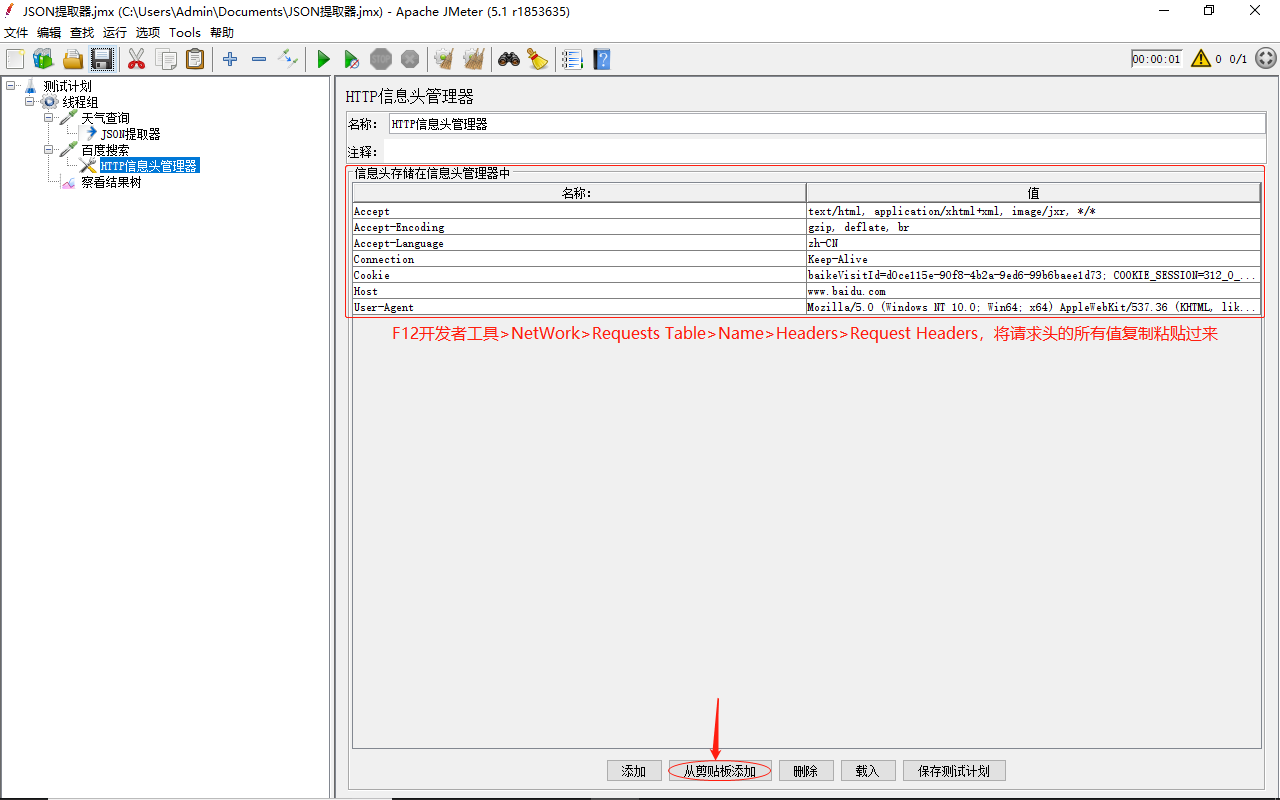Collapse the 百度搜索 tree node
Screen dimensions: 1280x800
click(x=49, y=150)
